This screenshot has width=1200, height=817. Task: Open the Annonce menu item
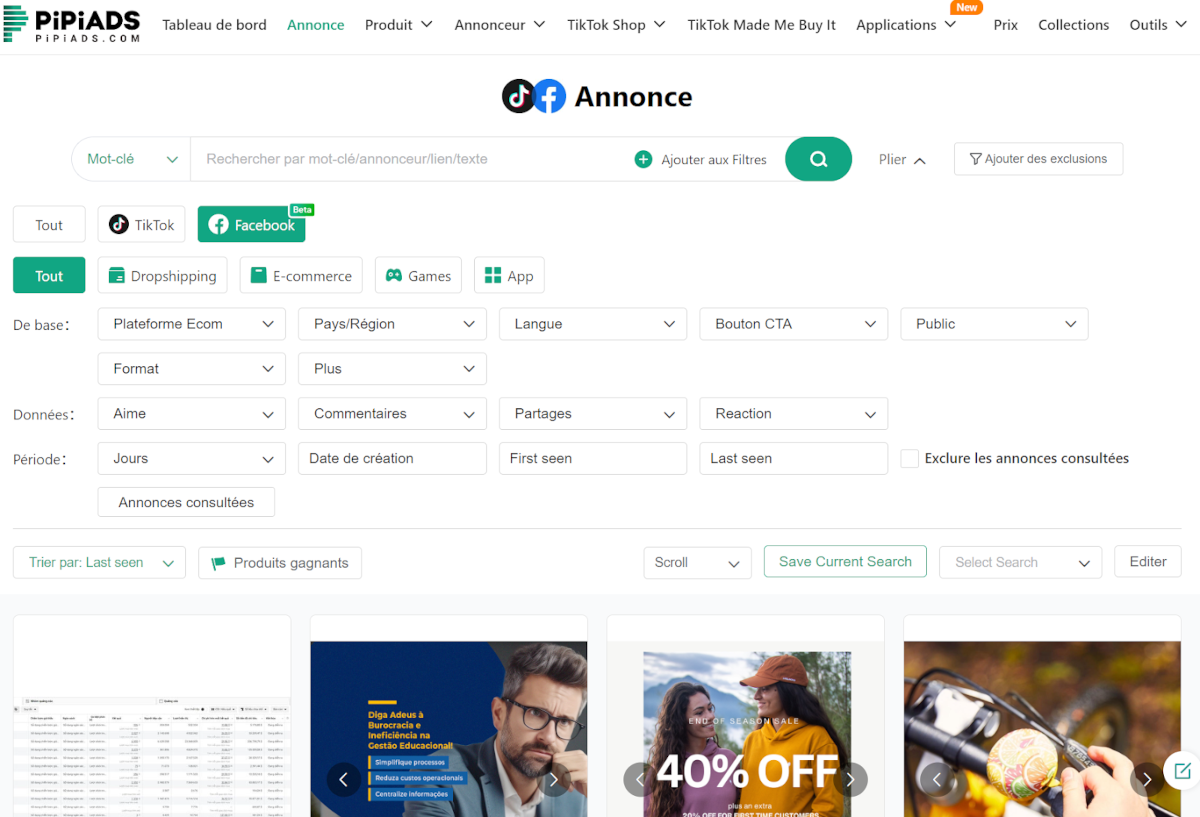[315, 25]
